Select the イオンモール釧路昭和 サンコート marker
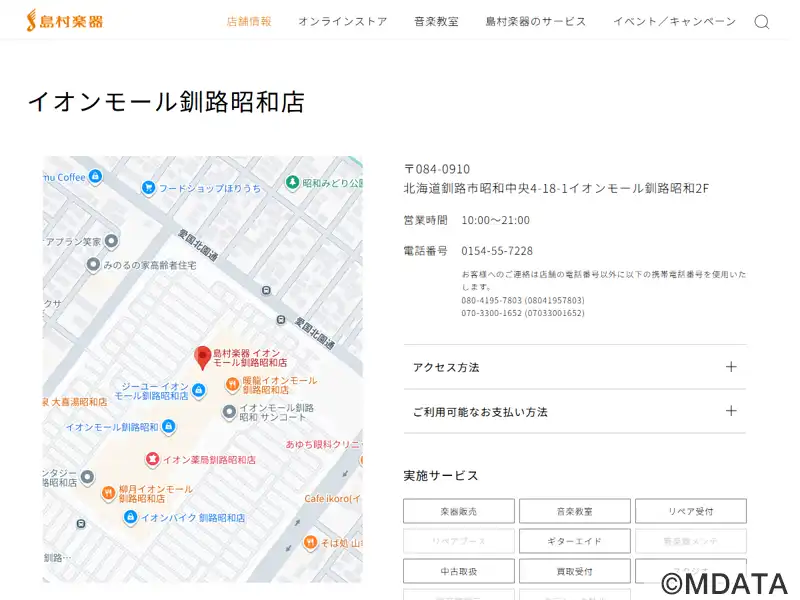The image size is (800, 600). coord(229,411)
